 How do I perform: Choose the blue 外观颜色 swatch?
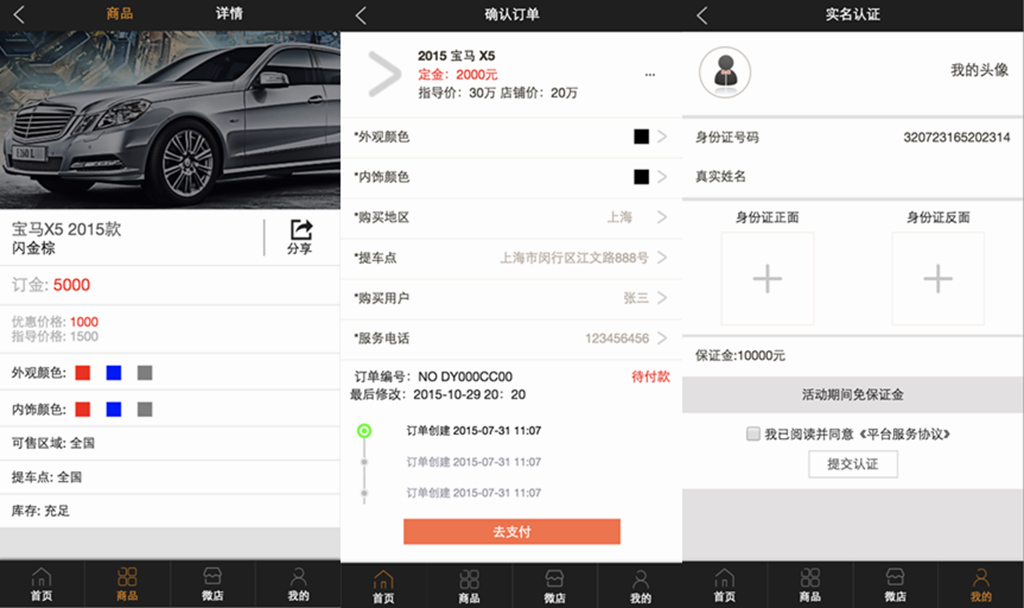114,373
